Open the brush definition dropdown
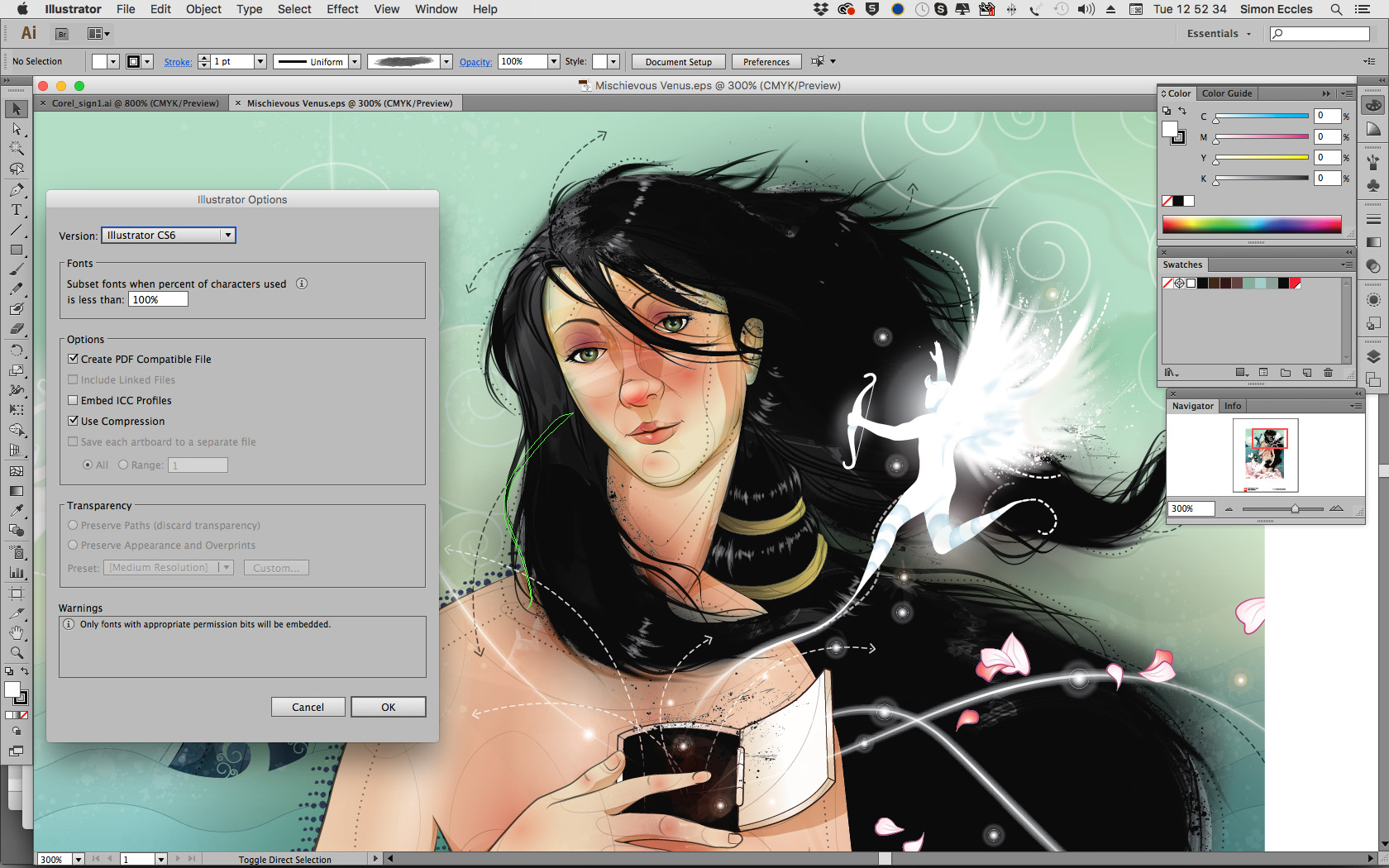This screenshot has height=868, width=1389. pyautogui.click(x=446, y=62)
